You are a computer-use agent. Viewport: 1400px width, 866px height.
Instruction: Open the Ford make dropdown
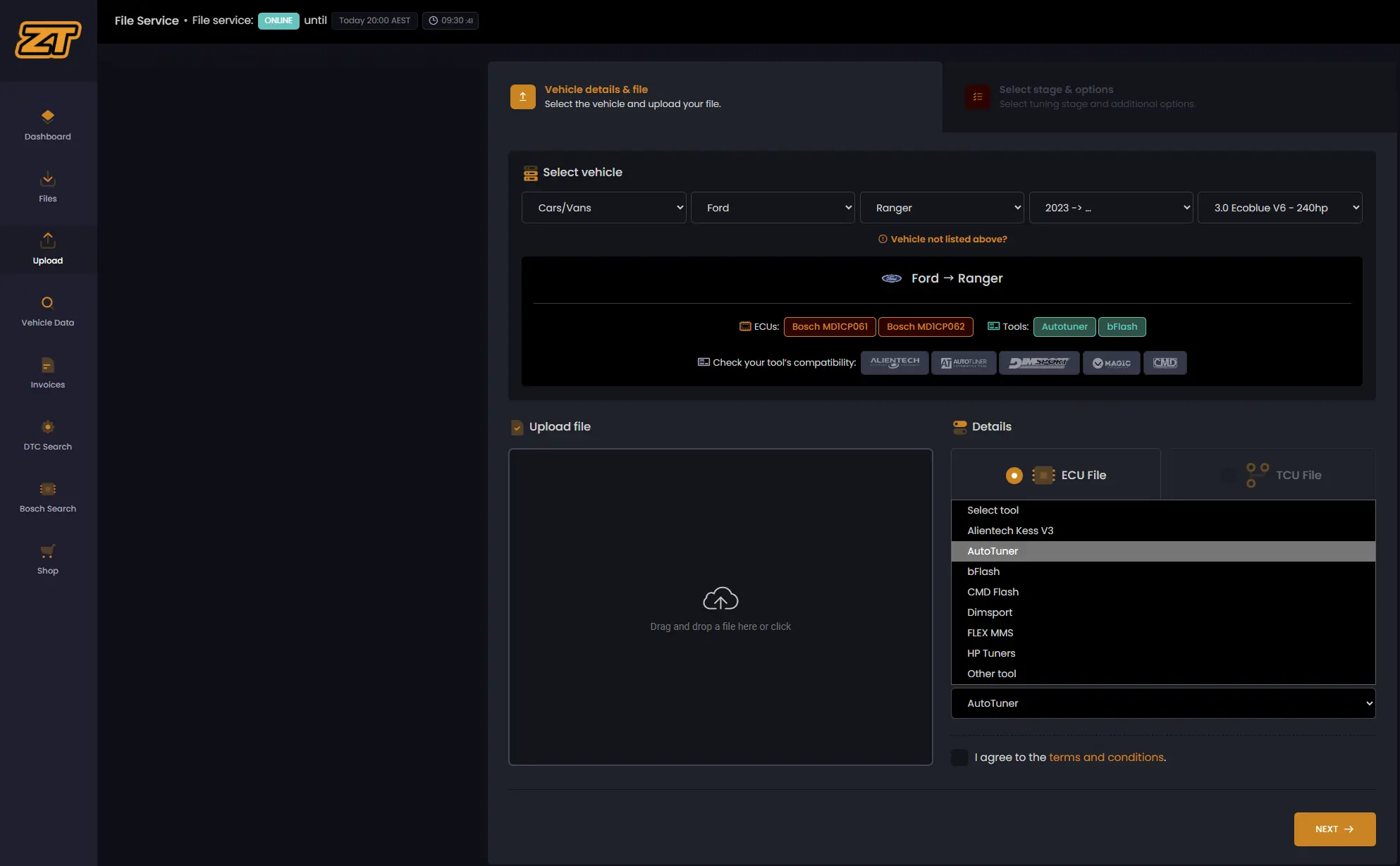[773, 208]
